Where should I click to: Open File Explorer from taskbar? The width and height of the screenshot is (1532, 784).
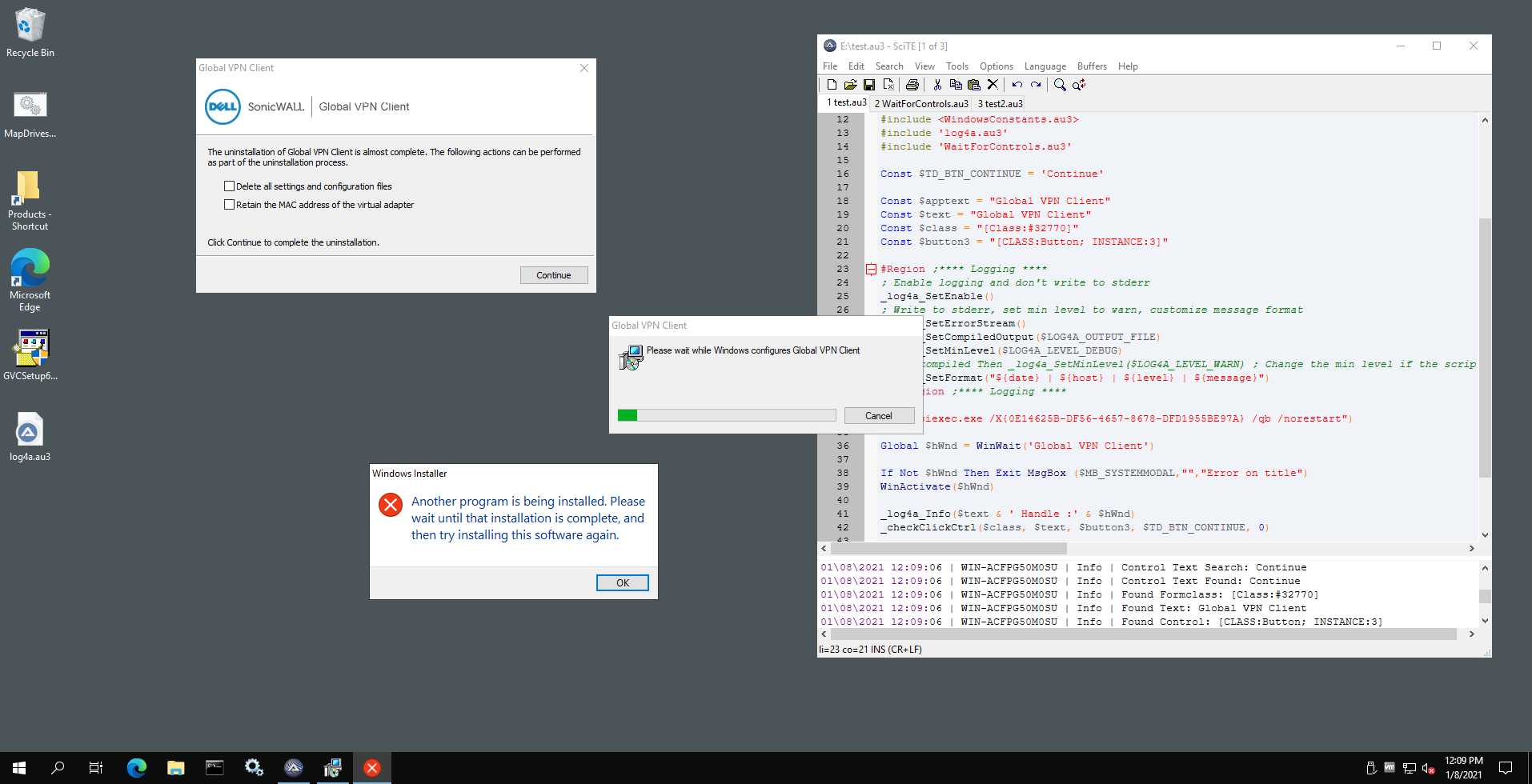pyautogui.click(x=176, y=768)
